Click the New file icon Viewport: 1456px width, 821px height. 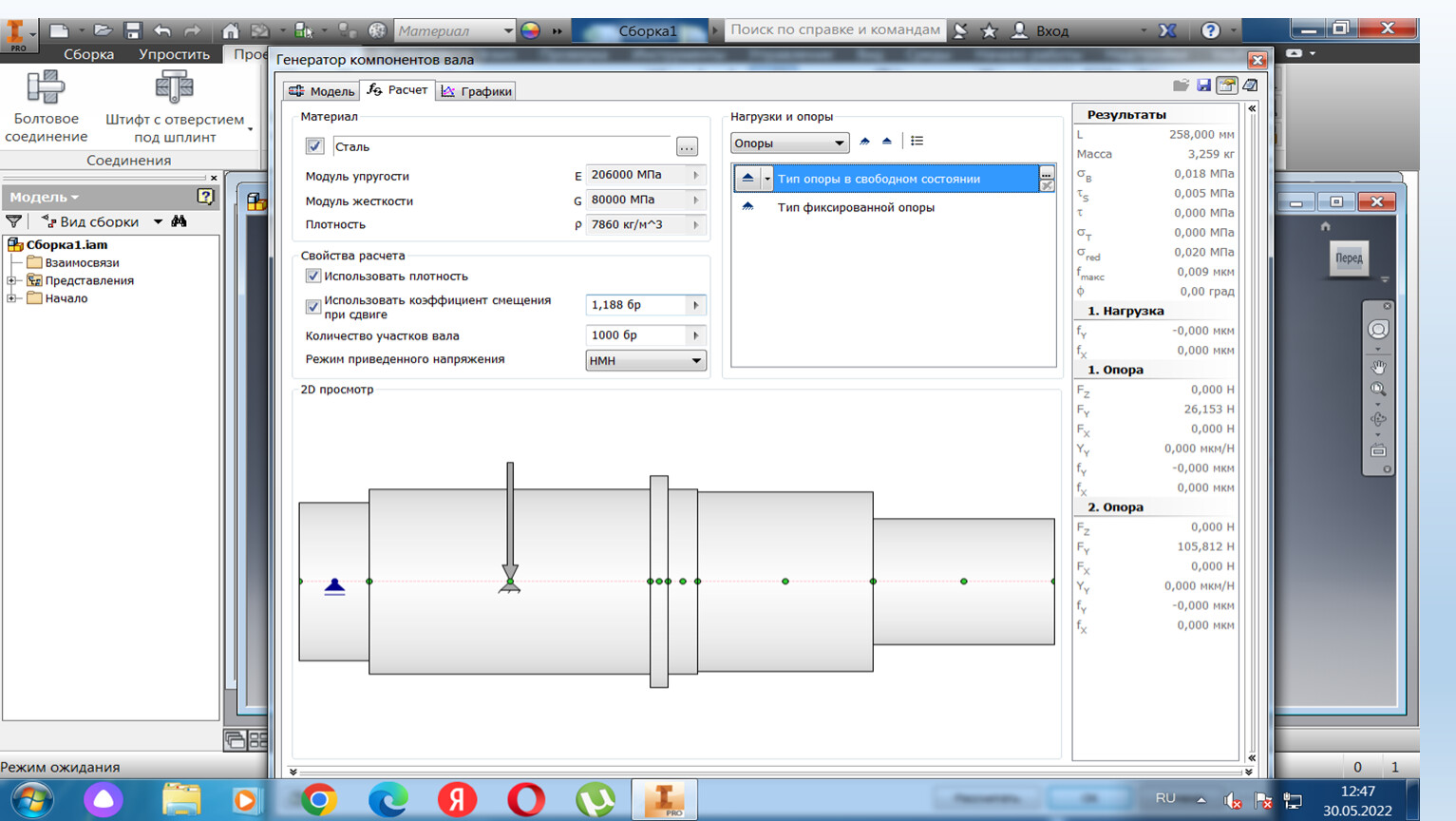[x=59, y=30]
